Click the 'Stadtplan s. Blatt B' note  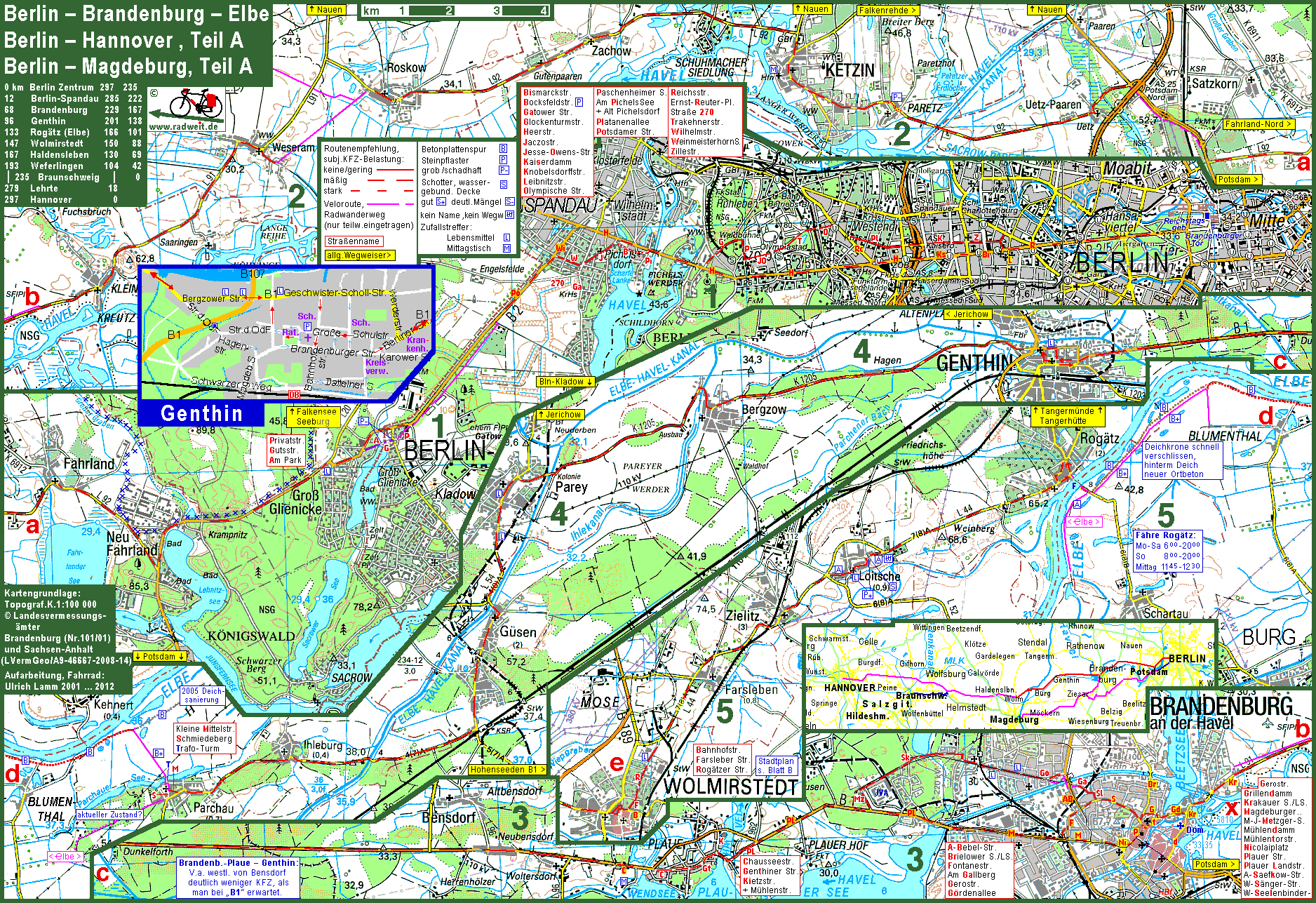click(x=777, y=765)
